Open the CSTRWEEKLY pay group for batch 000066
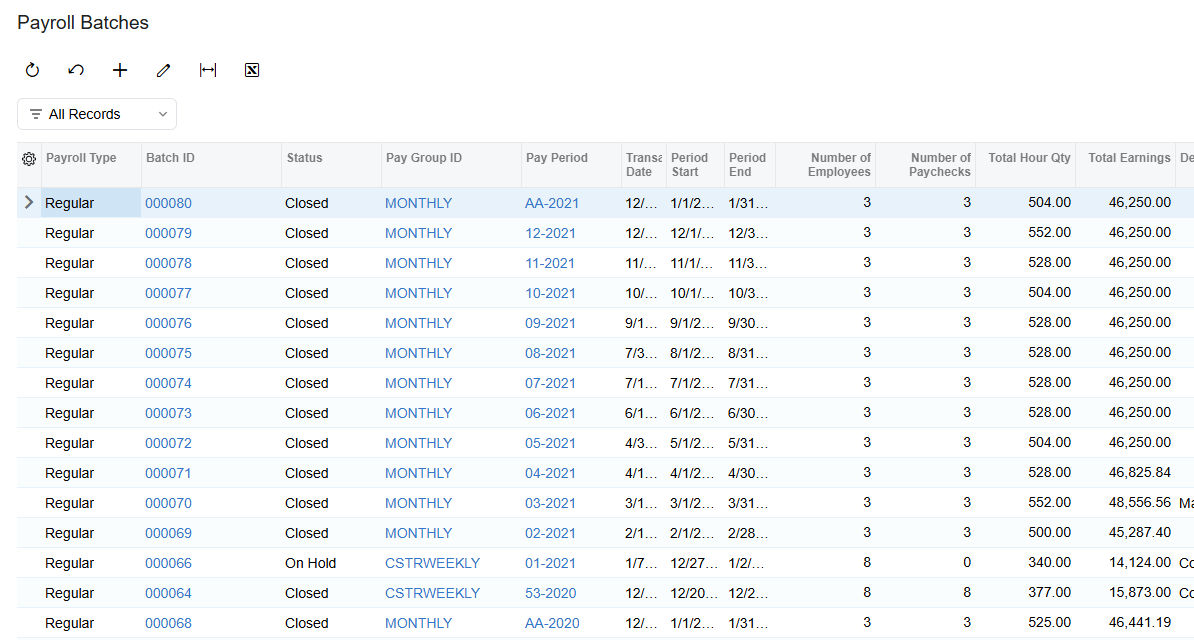 coord(433,563)
